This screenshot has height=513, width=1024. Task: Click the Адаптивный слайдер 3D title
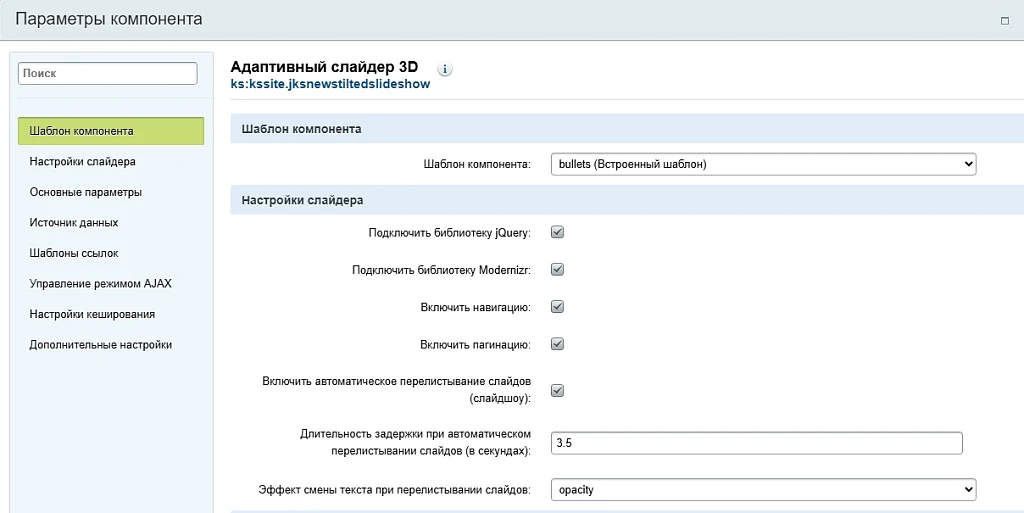pos(324,67)
